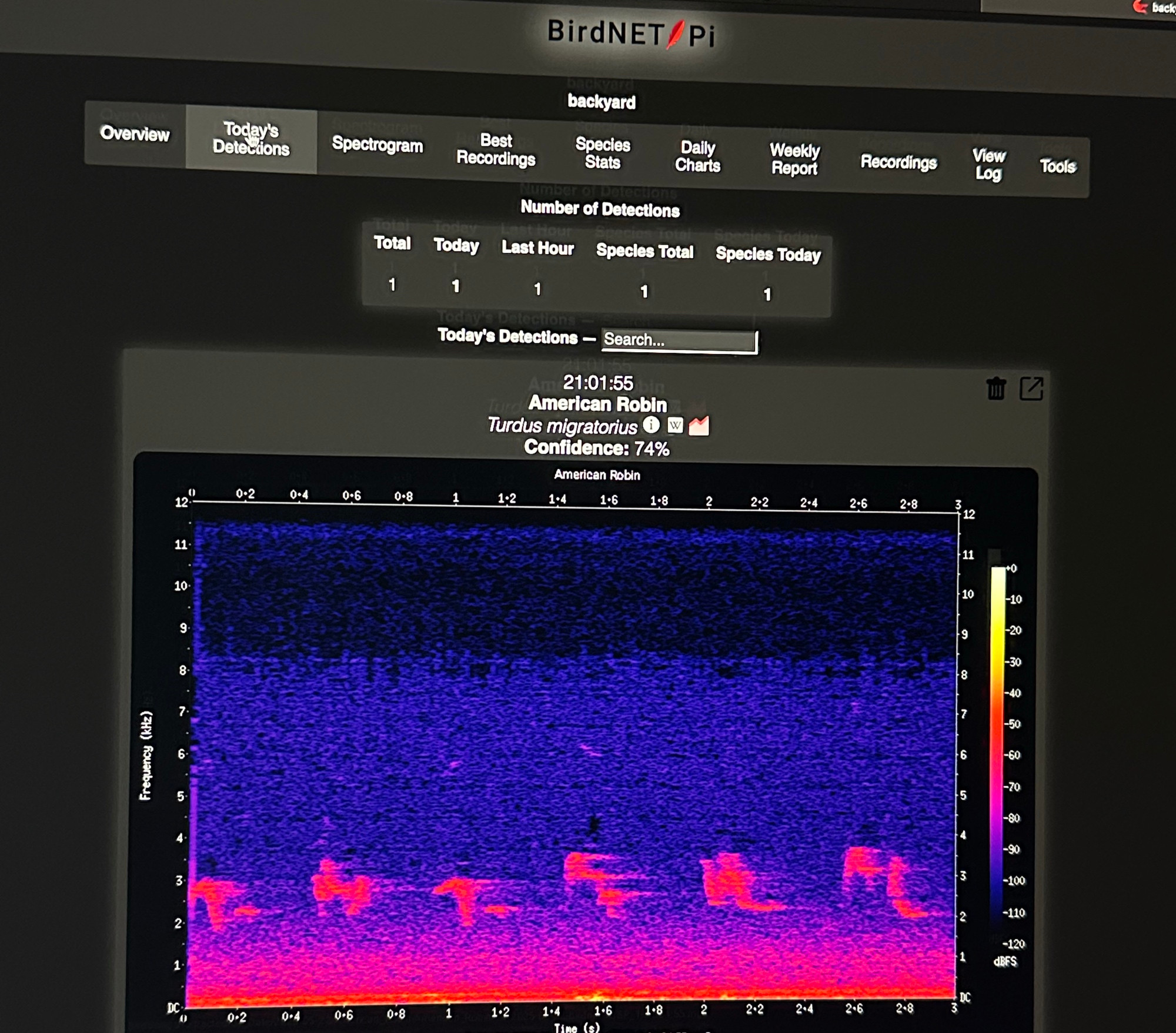Open the Overview tab

[135, 133]
